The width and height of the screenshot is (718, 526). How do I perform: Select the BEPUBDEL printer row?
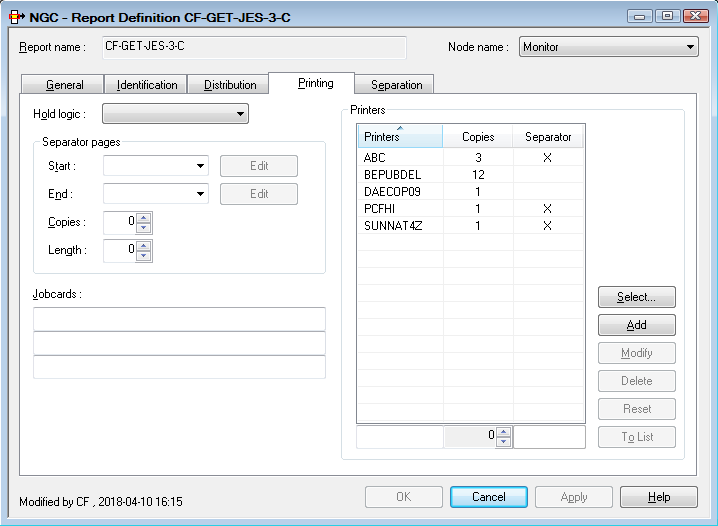[470, 174]
